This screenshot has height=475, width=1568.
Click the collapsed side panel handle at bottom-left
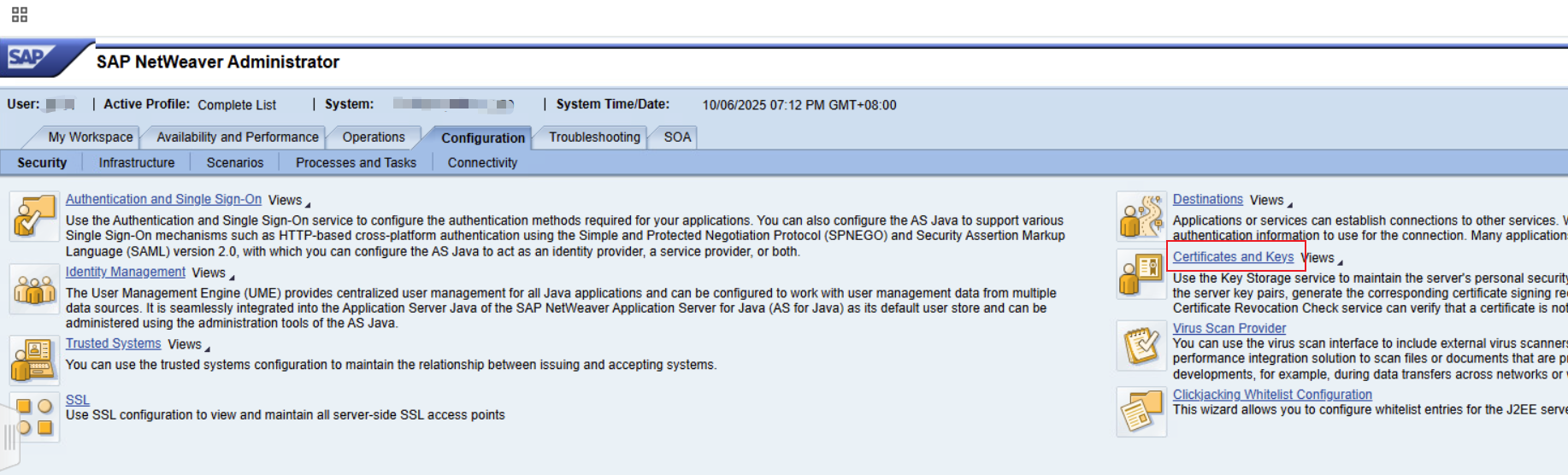[x=9, y=437]
